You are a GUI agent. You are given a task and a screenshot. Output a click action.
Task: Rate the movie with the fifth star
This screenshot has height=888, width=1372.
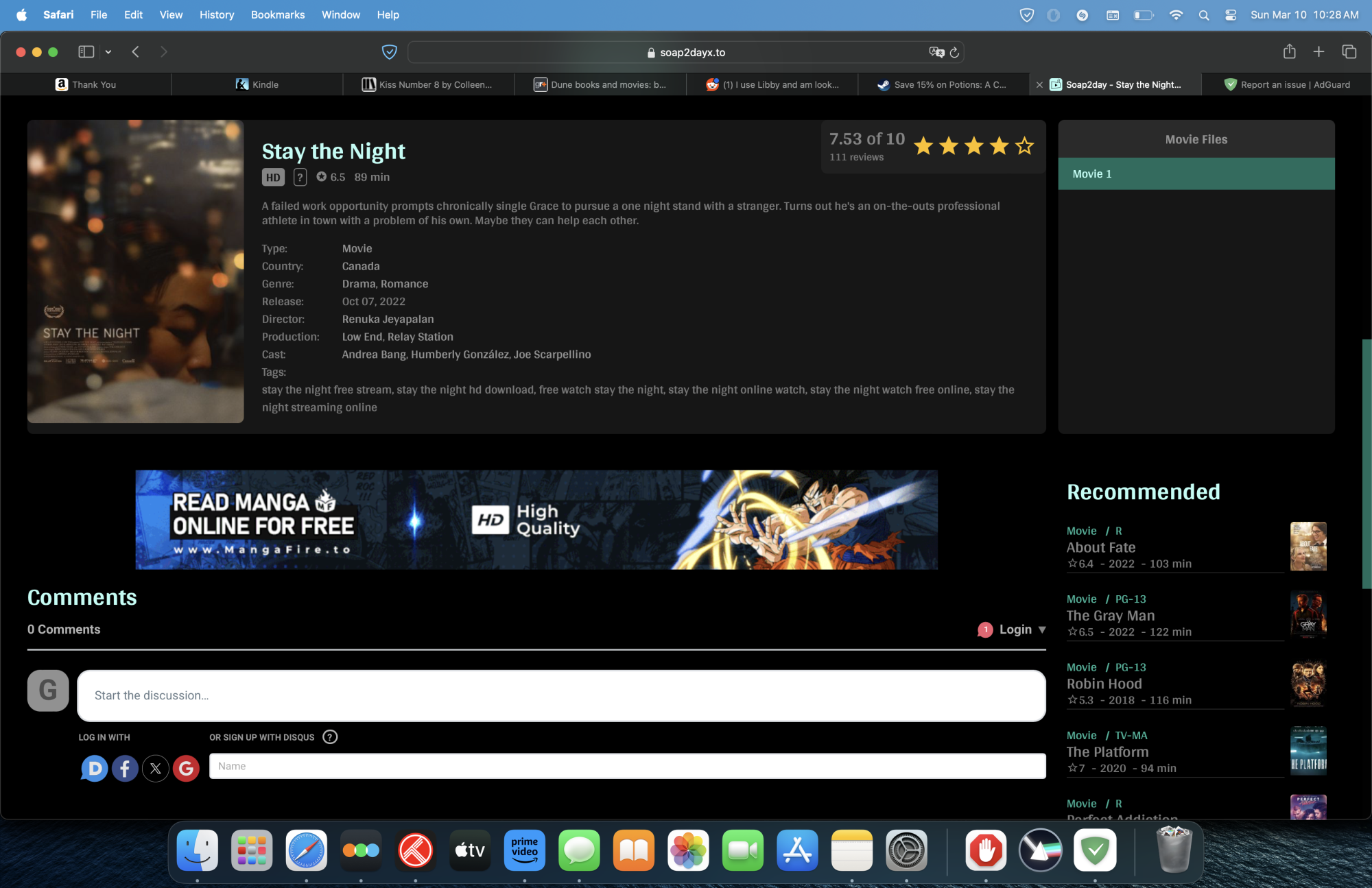(x=1024, y=145)
